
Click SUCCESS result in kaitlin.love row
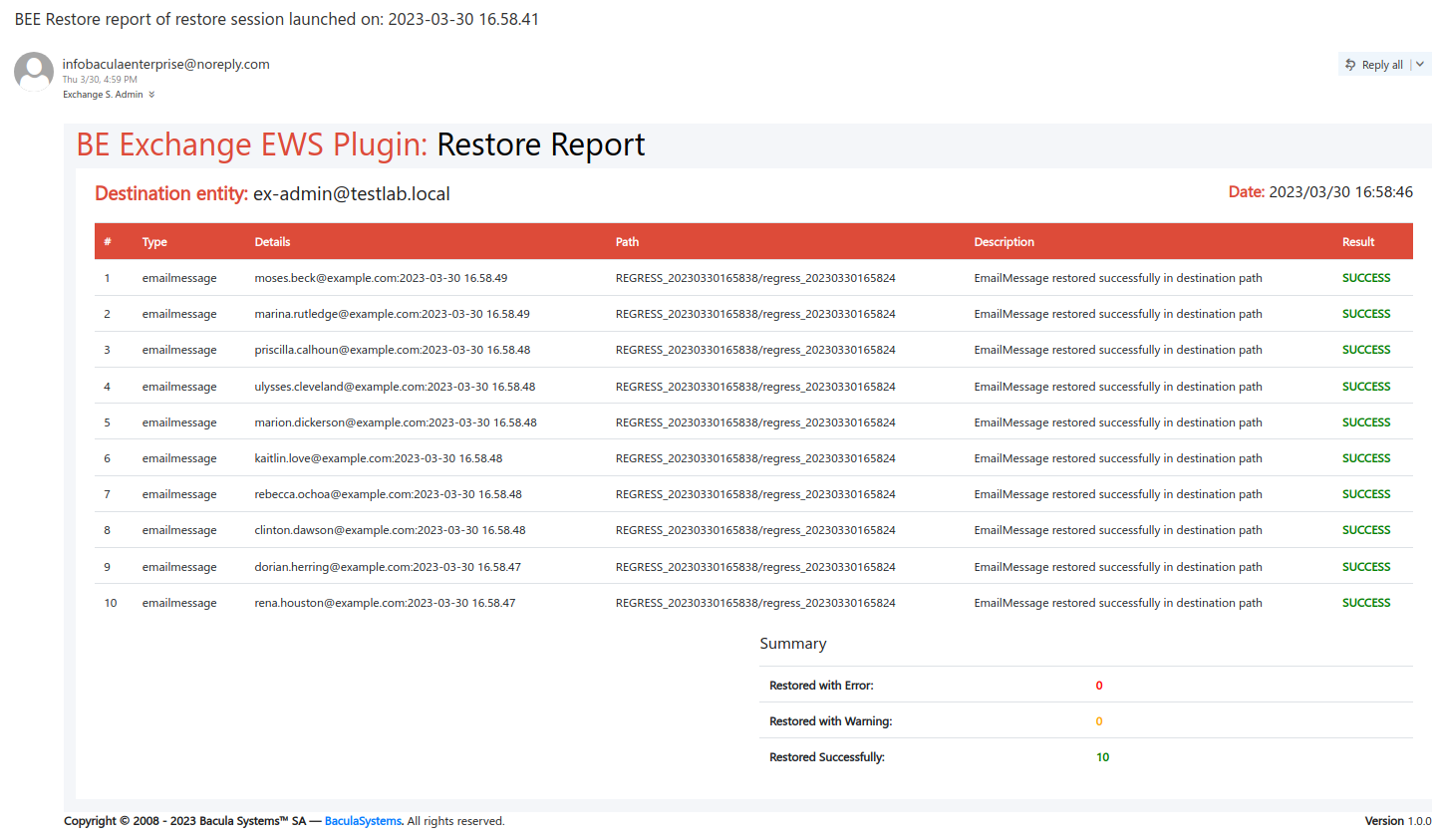[1365, 458]
